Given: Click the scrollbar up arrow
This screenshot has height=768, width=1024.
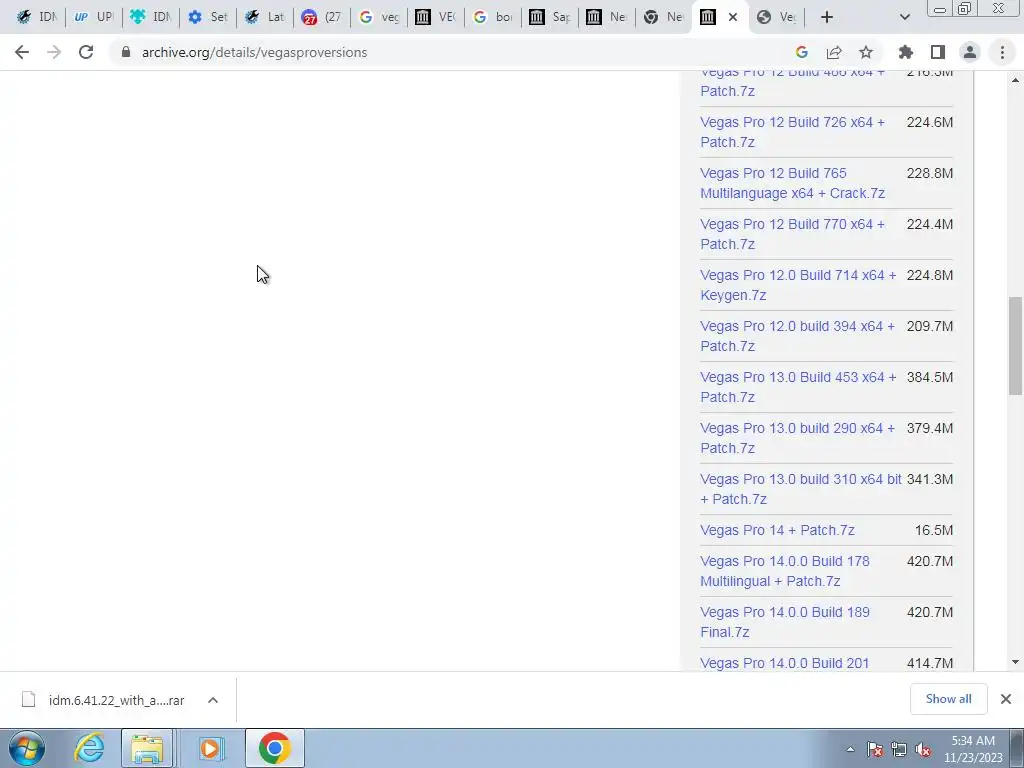Looking at the screenshot, I should [x=1015, y=80].
